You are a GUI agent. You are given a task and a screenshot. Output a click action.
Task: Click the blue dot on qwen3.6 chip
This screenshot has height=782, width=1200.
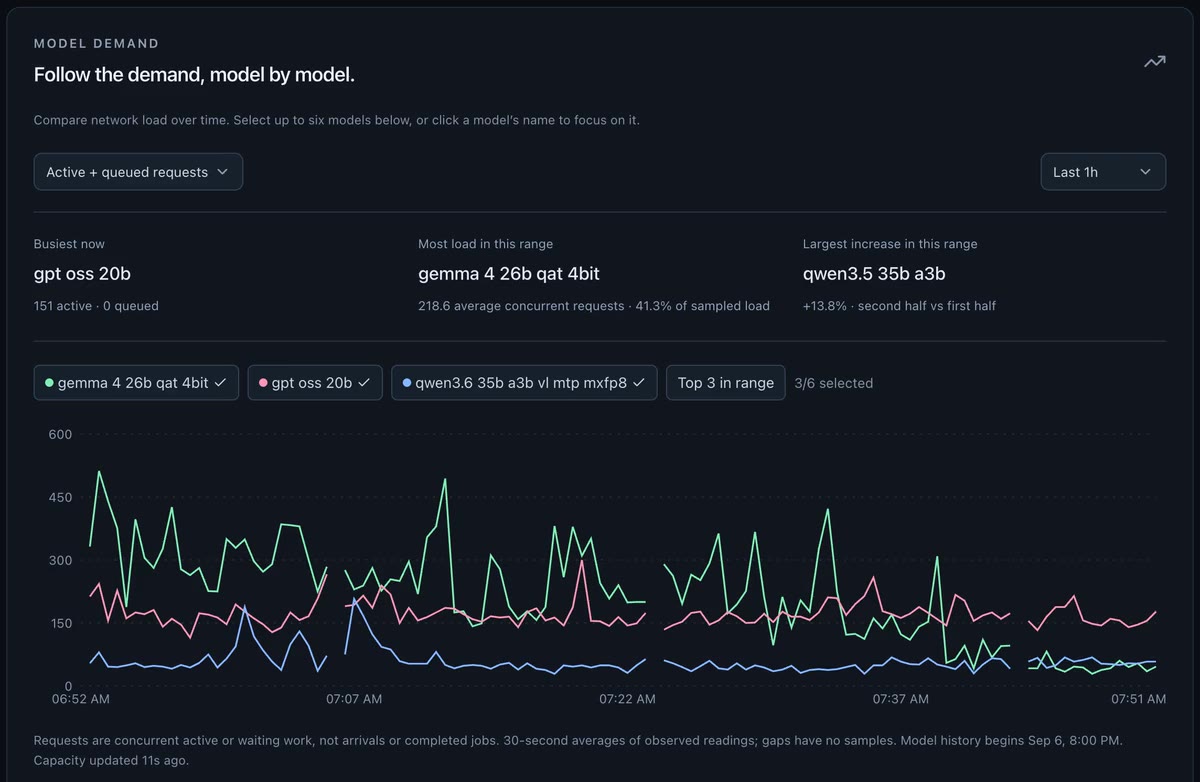click(407, 383)
